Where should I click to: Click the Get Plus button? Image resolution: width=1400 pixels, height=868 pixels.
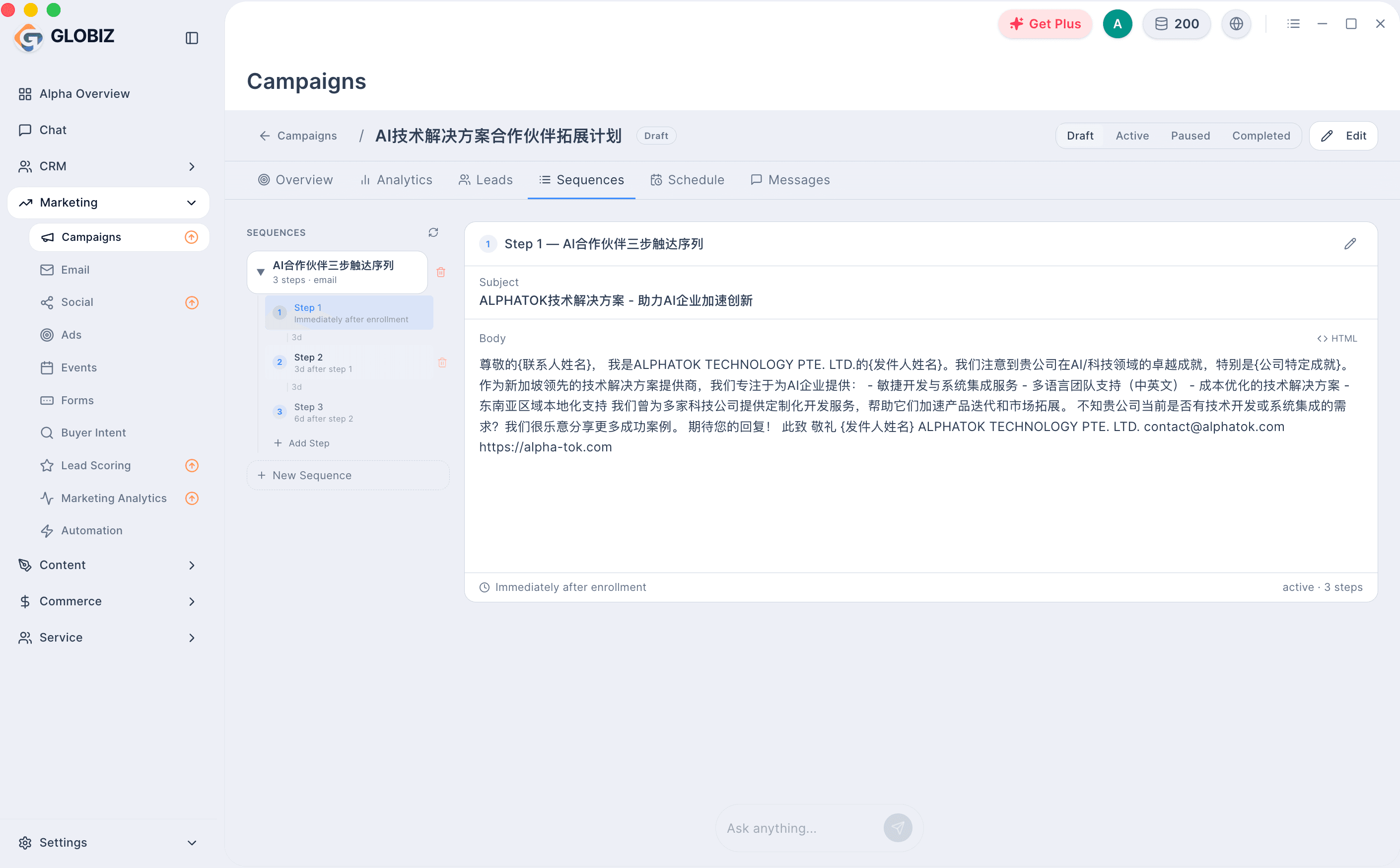pyautogui.click(x=1045, y=23)
